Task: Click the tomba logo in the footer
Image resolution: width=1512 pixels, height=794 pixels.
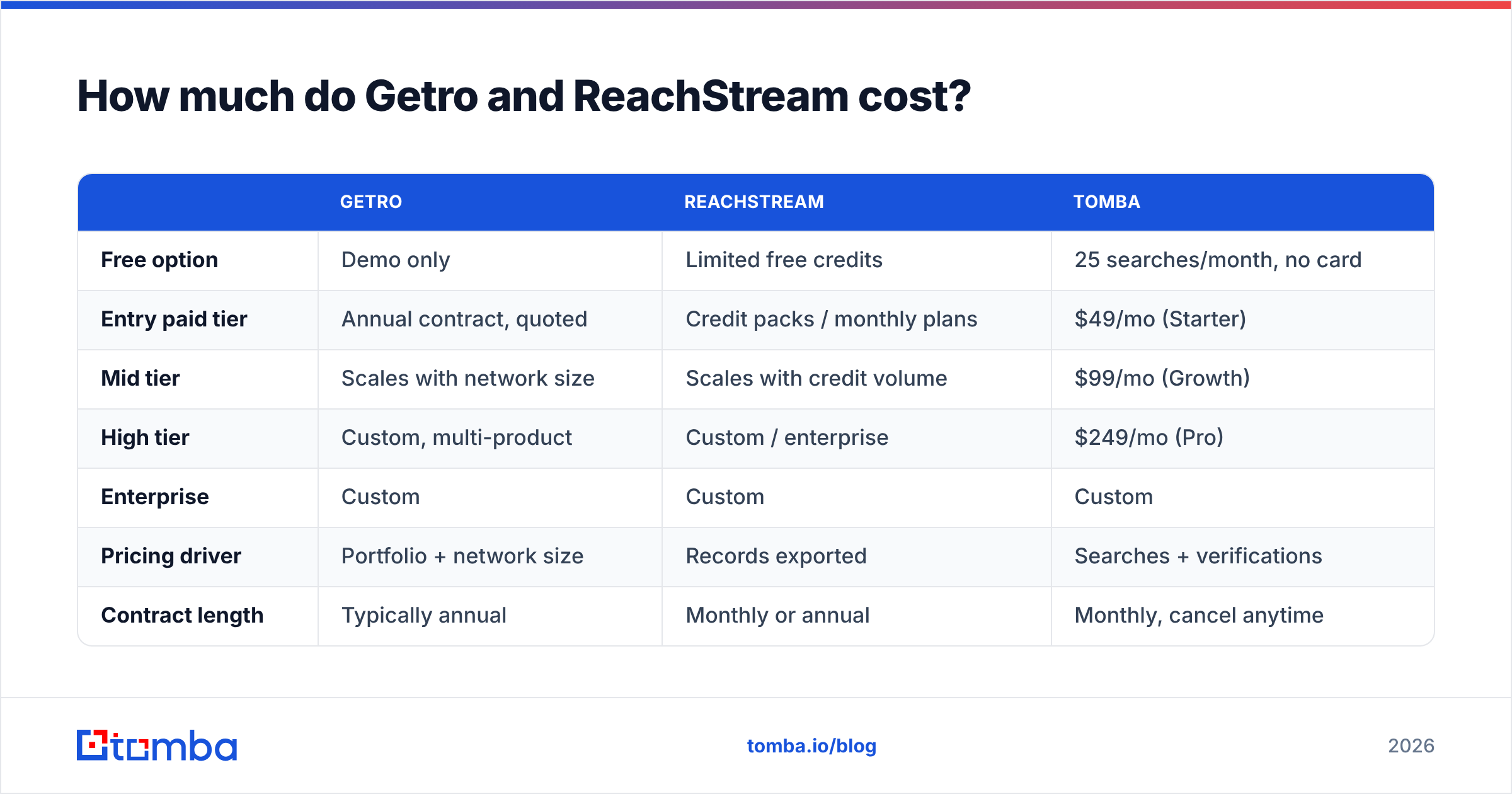Action: 157,745
